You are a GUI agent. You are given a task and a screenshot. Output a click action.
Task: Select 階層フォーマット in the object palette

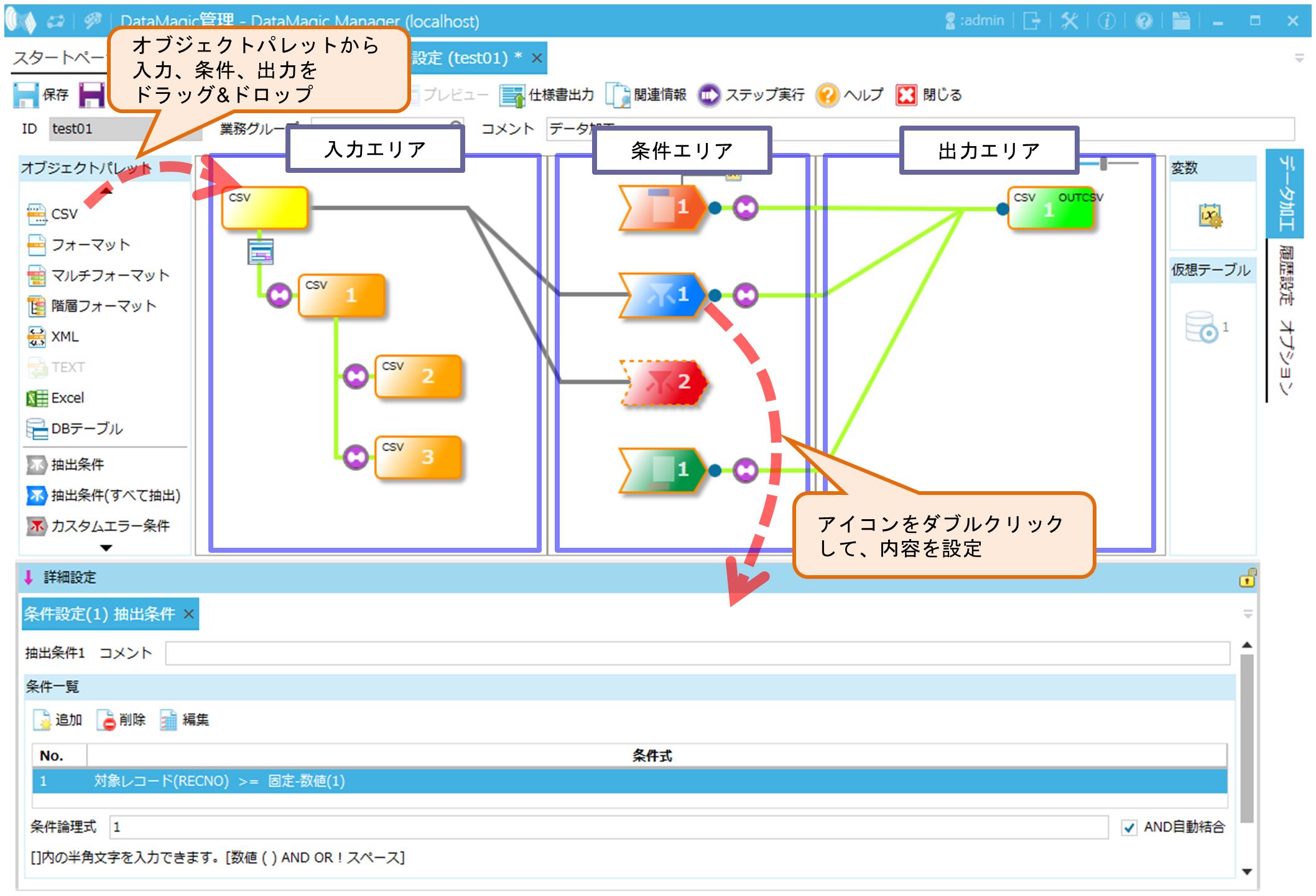(x=91, y=305)
